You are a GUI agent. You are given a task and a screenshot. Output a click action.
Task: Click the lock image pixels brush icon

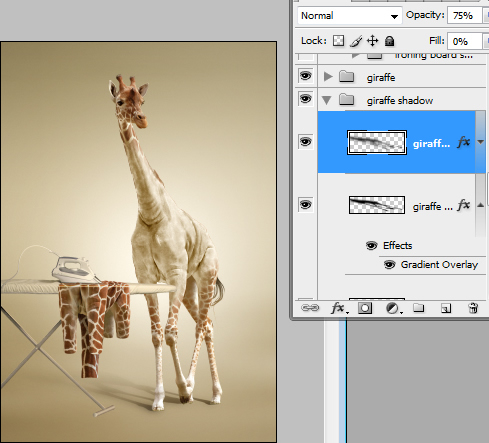coord(356,41)
